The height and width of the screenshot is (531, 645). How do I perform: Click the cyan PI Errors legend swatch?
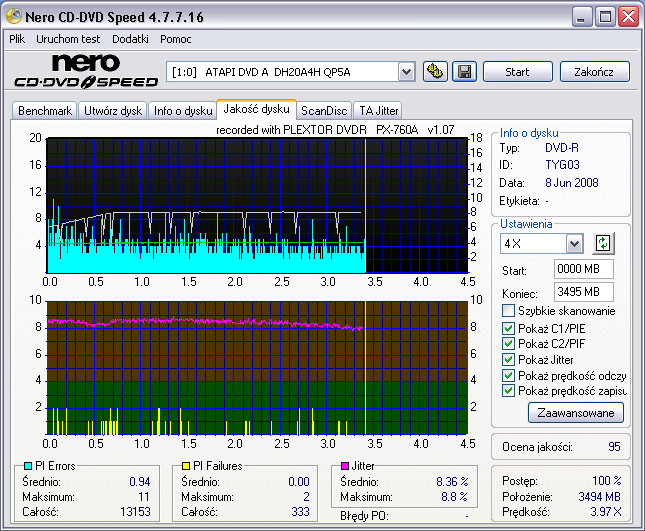28,466
